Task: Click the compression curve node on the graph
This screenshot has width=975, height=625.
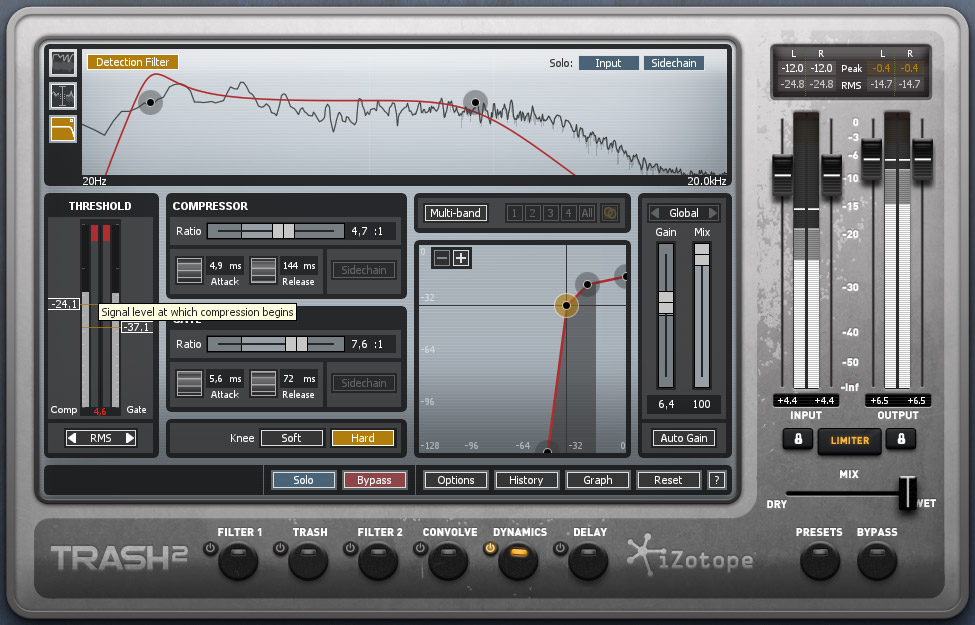Action: [566, 306]
